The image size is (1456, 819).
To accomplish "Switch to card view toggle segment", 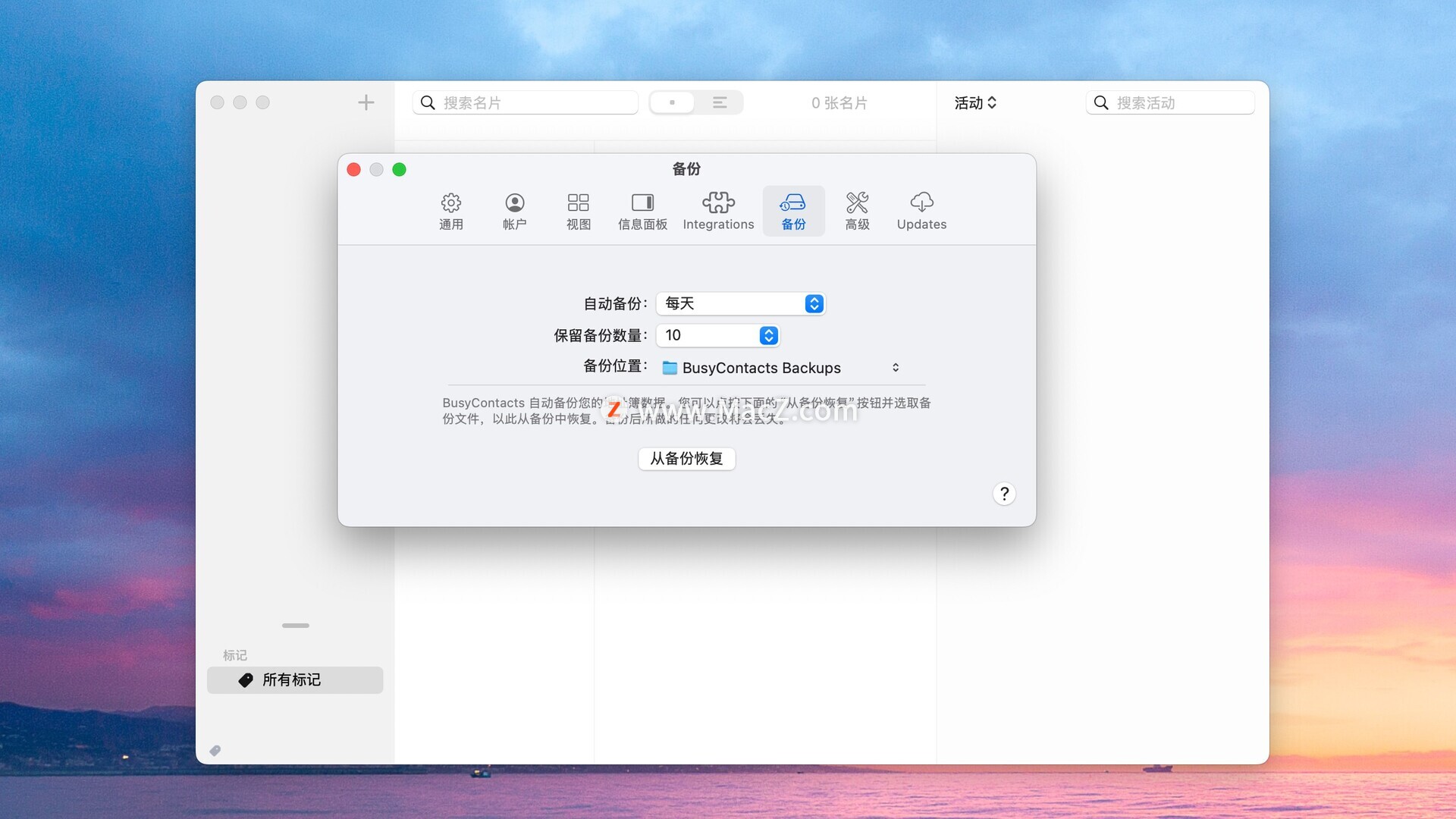I will click(x=672, y=102).
